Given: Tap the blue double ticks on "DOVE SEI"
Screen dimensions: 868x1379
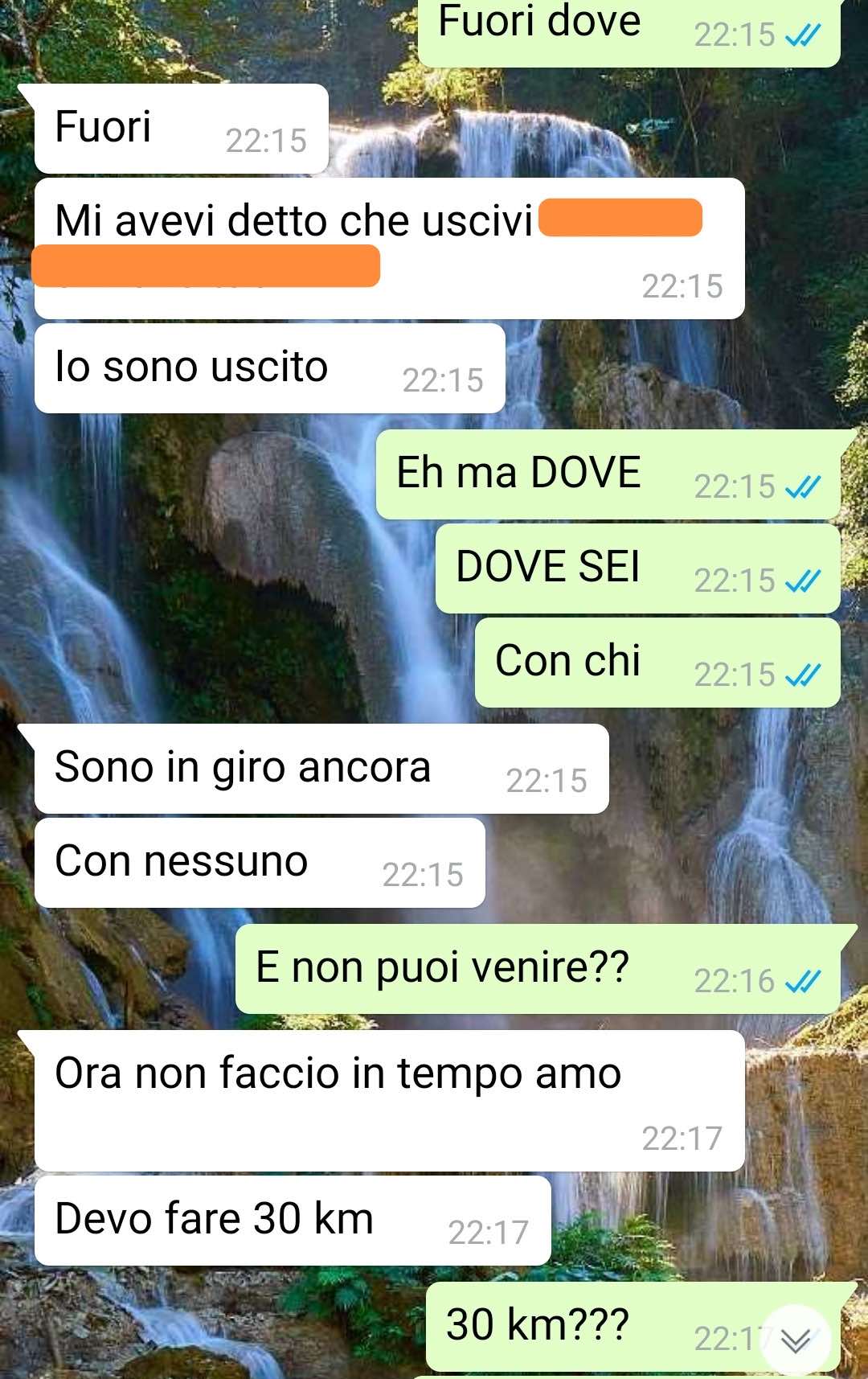Looking at the screenshot, I should click(803, 581).
